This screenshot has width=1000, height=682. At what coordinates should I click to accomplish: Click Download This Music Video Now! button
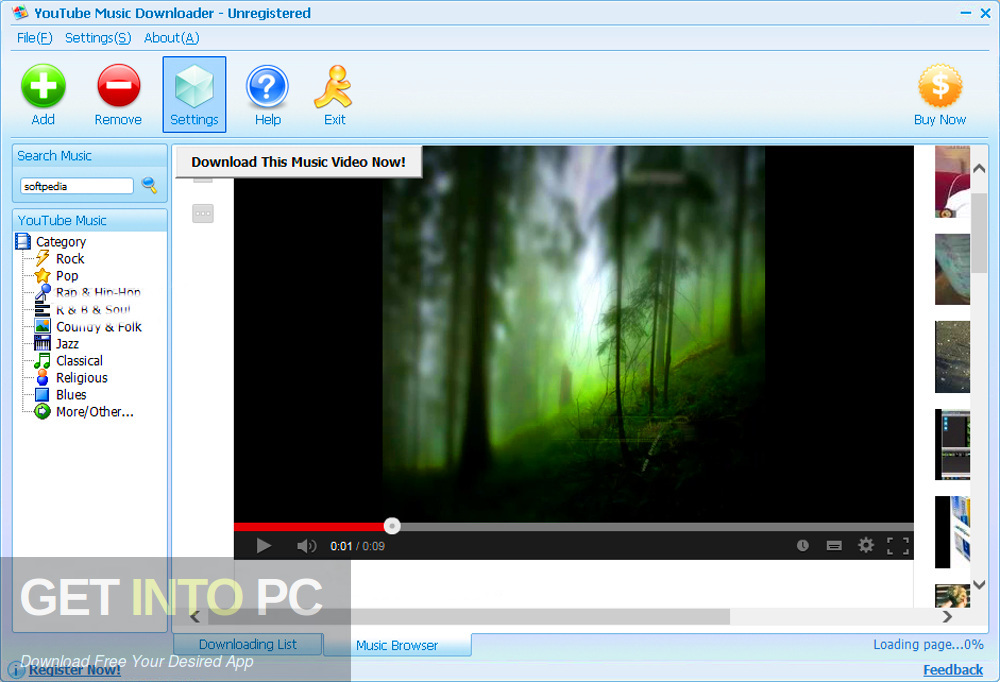pyautogui.click(x=298, y=162)
